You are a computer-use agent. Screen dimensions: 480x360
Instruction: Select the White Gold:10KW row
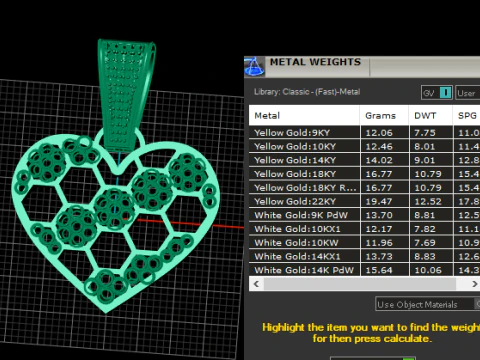click(x=365, y=242)
